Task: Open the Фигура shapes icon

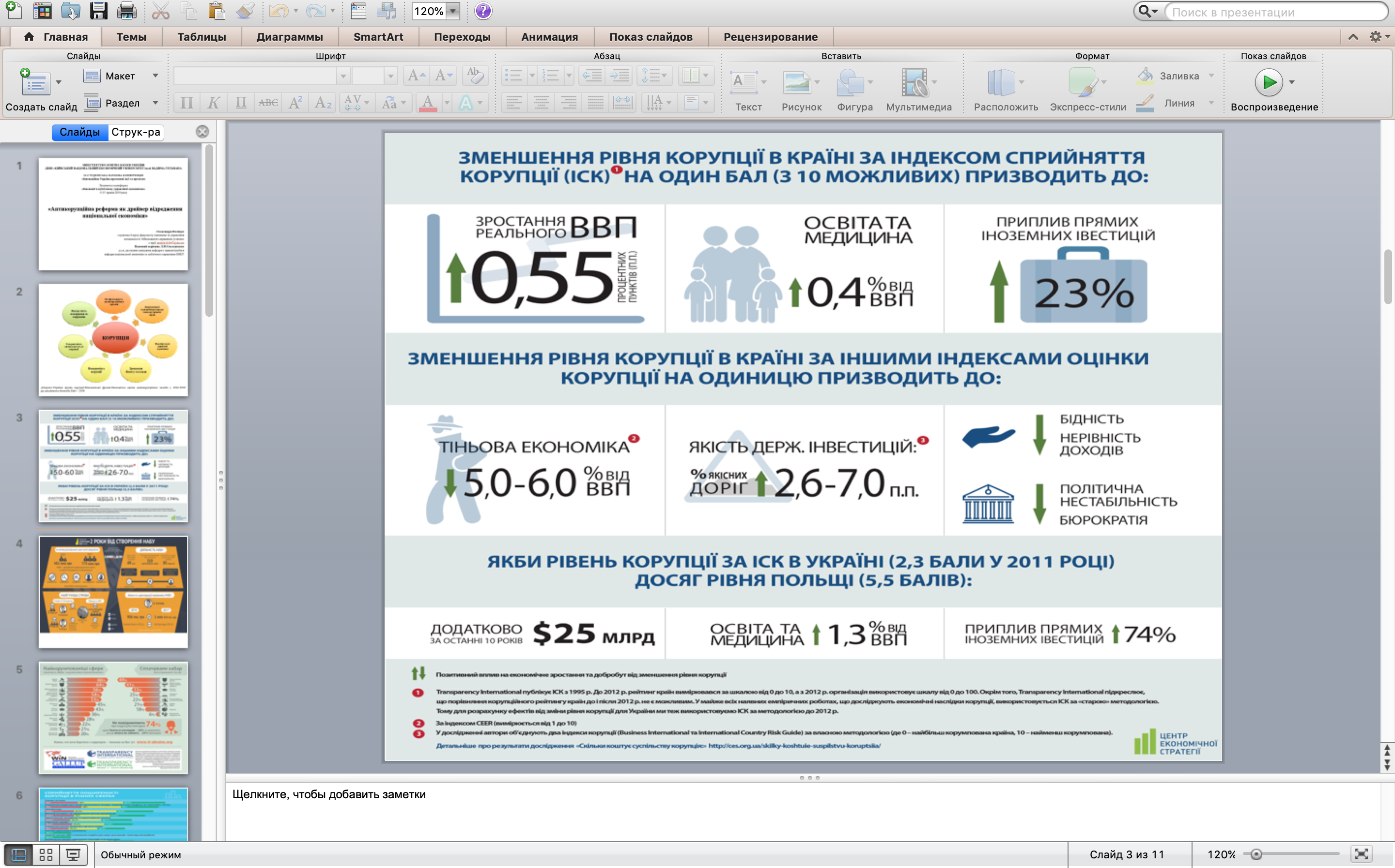Action: (x=850, y=82)
